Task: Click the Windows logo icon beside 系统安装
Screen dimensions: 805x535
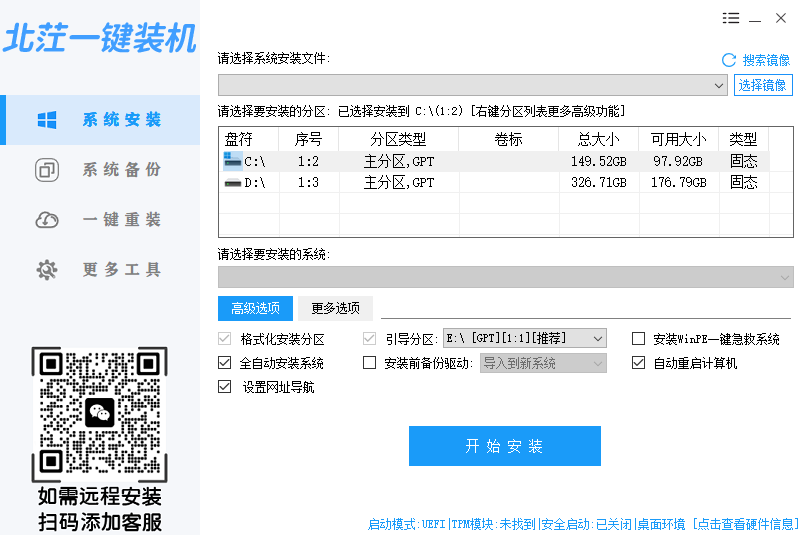Action: 47,120
